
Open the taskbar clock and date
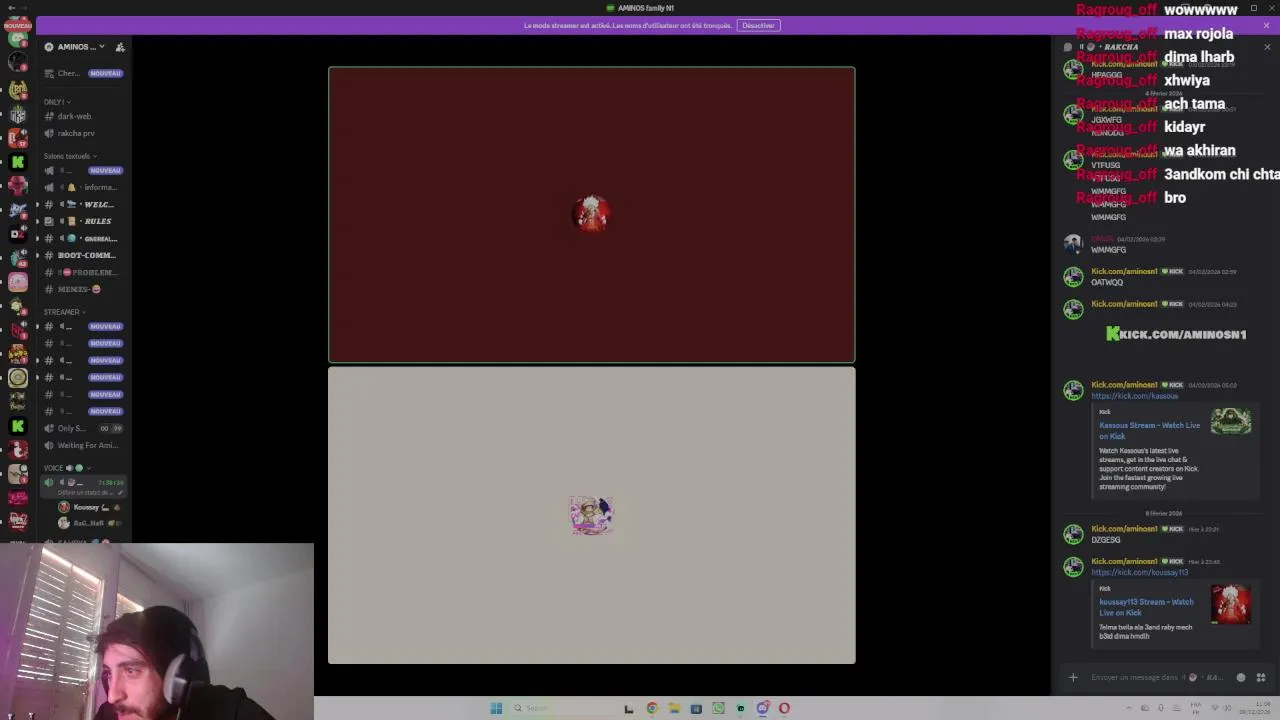[1257, 708]
